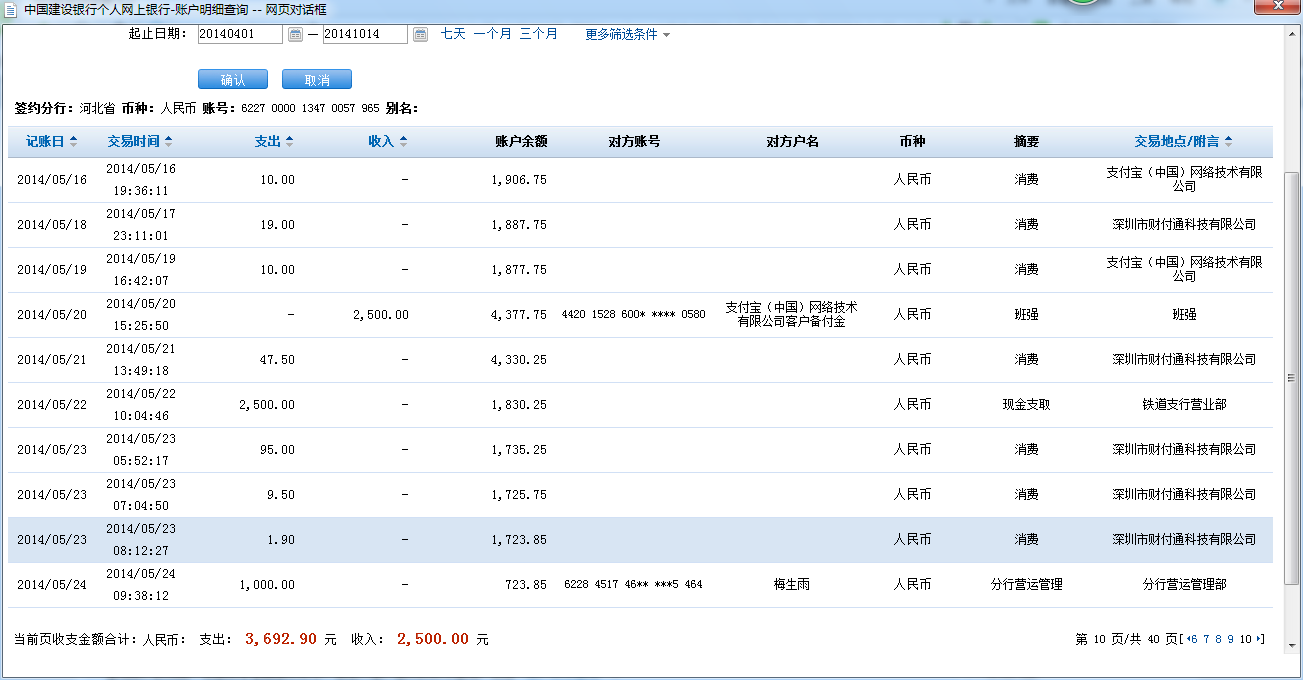Image resolution: width=1303 pixels, height=680 pixels.
Task: Select the 七天 quick date range
Action: (x=453, y=34)
